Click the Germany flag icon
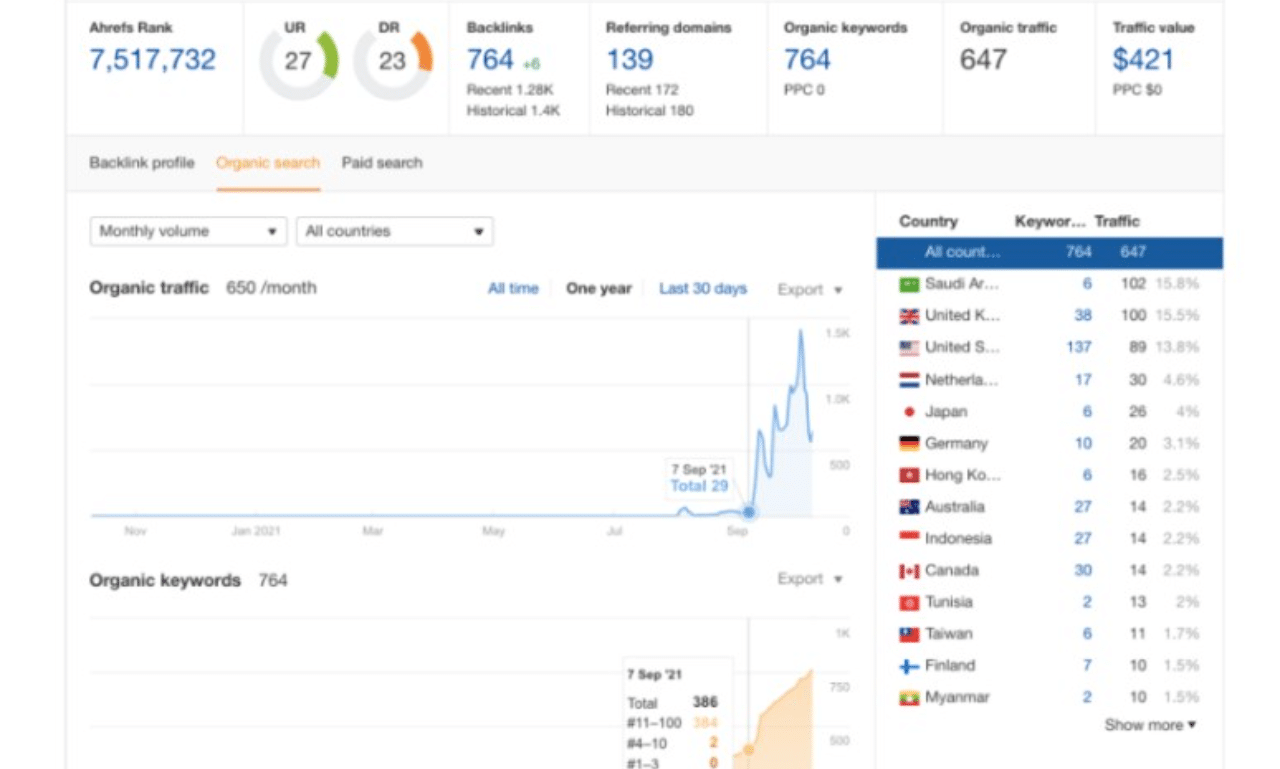 [909, 444]
